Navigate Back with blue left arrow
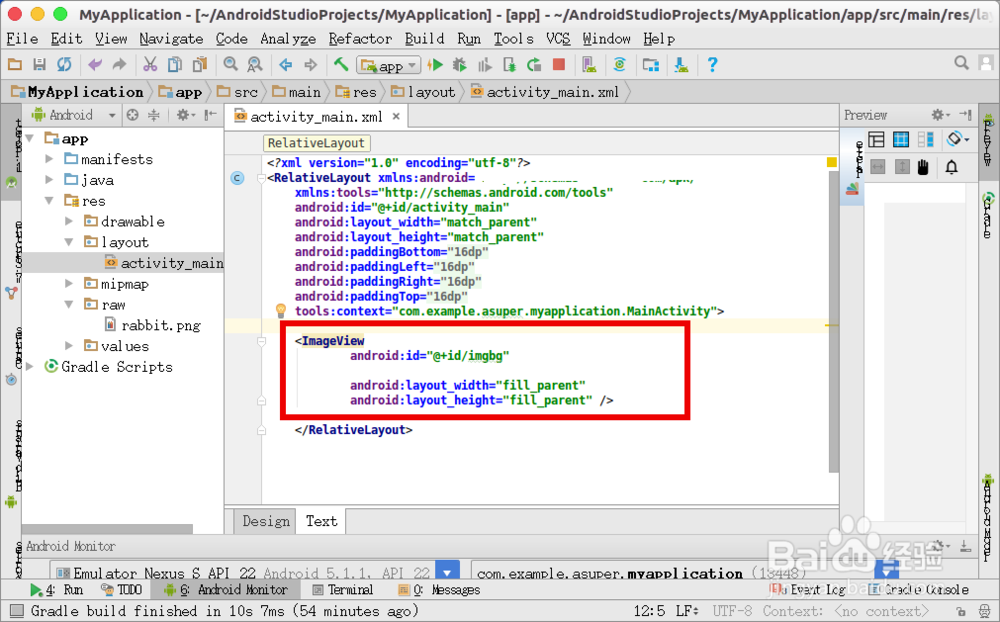 [286, 64]
